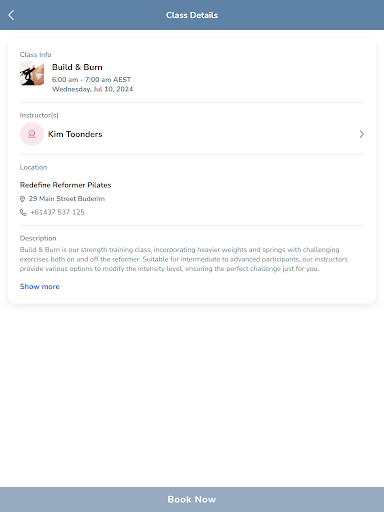This screenshot has width=384, height=512.
Task: Tap the Instructor(s) section label
Action: coord(39,115)
